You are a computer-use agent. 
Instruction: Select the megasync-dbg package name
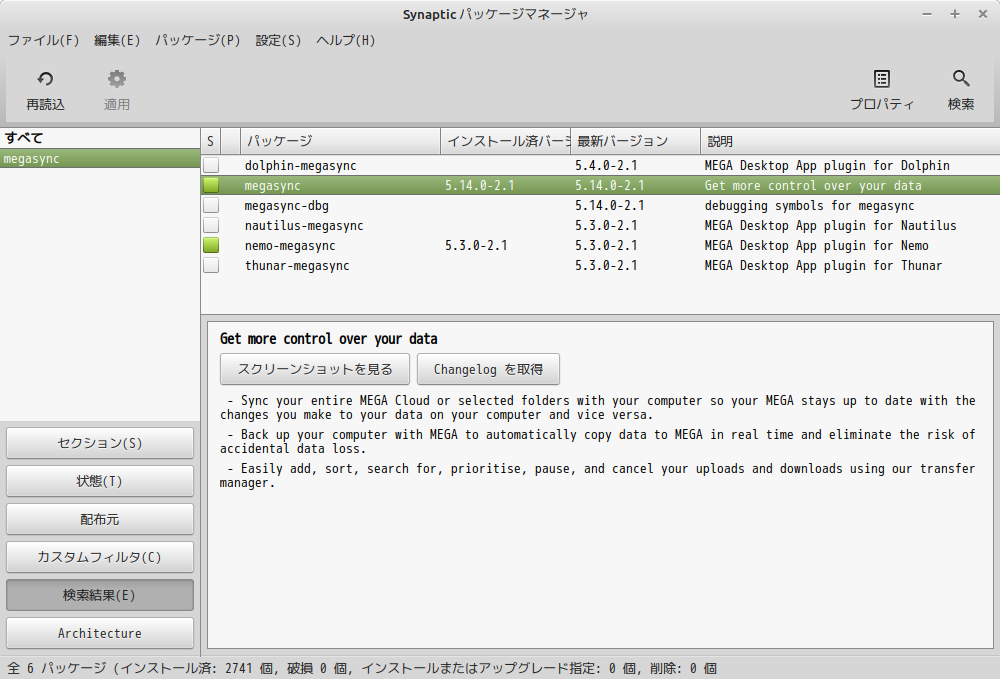click(x=287, y=206)
